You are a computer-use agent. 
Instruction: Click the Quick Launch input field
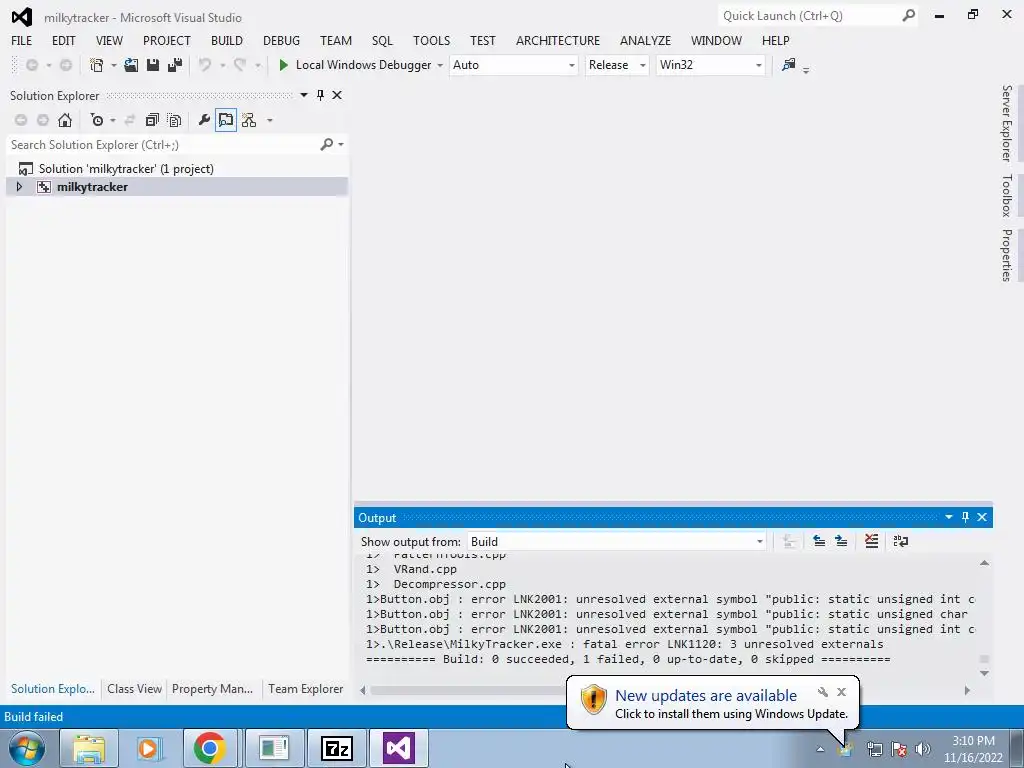pyautogui.click(x=808, y=16)
